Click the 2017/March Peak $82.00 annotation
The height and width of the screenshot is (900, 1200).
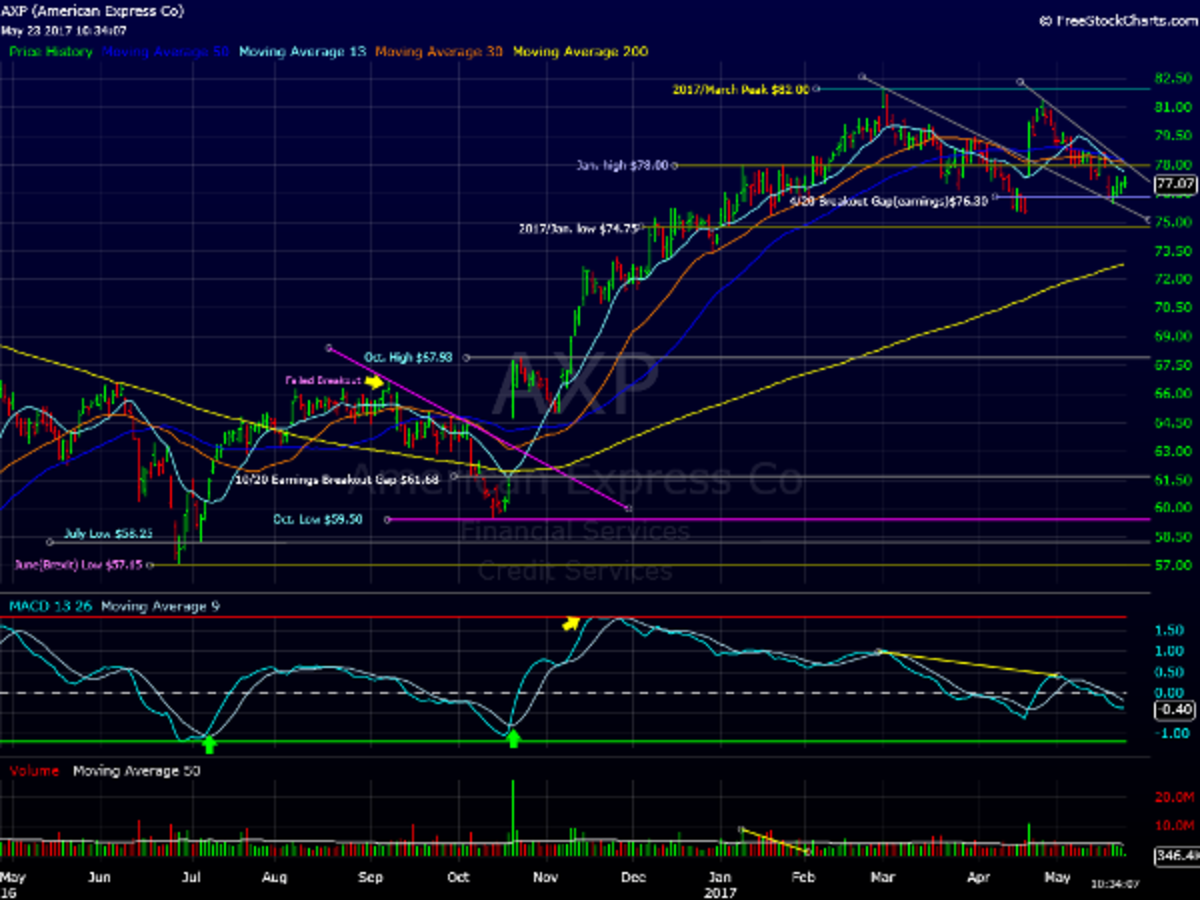pyautogui.click(x=740, y=89)
